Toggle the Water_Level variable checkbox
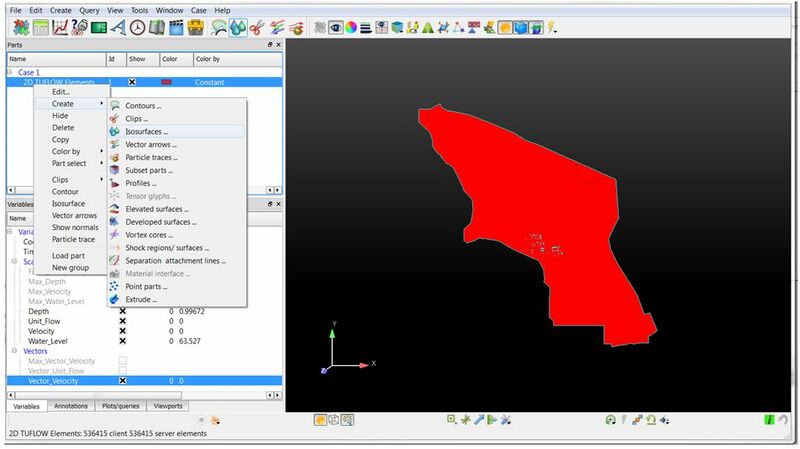This screenshot has width=800, height=449. 123,341
